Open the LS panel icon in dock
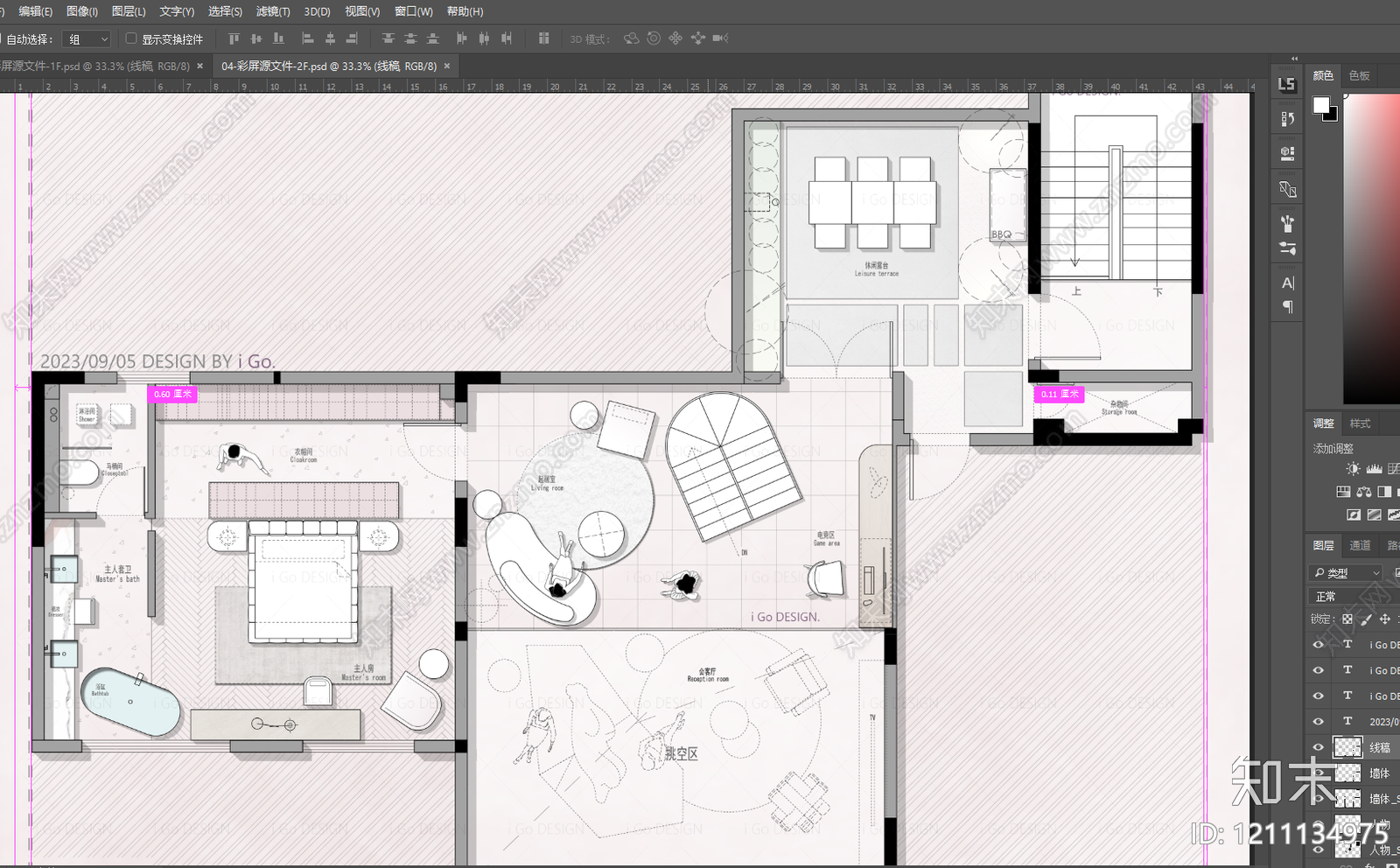 1287,84
